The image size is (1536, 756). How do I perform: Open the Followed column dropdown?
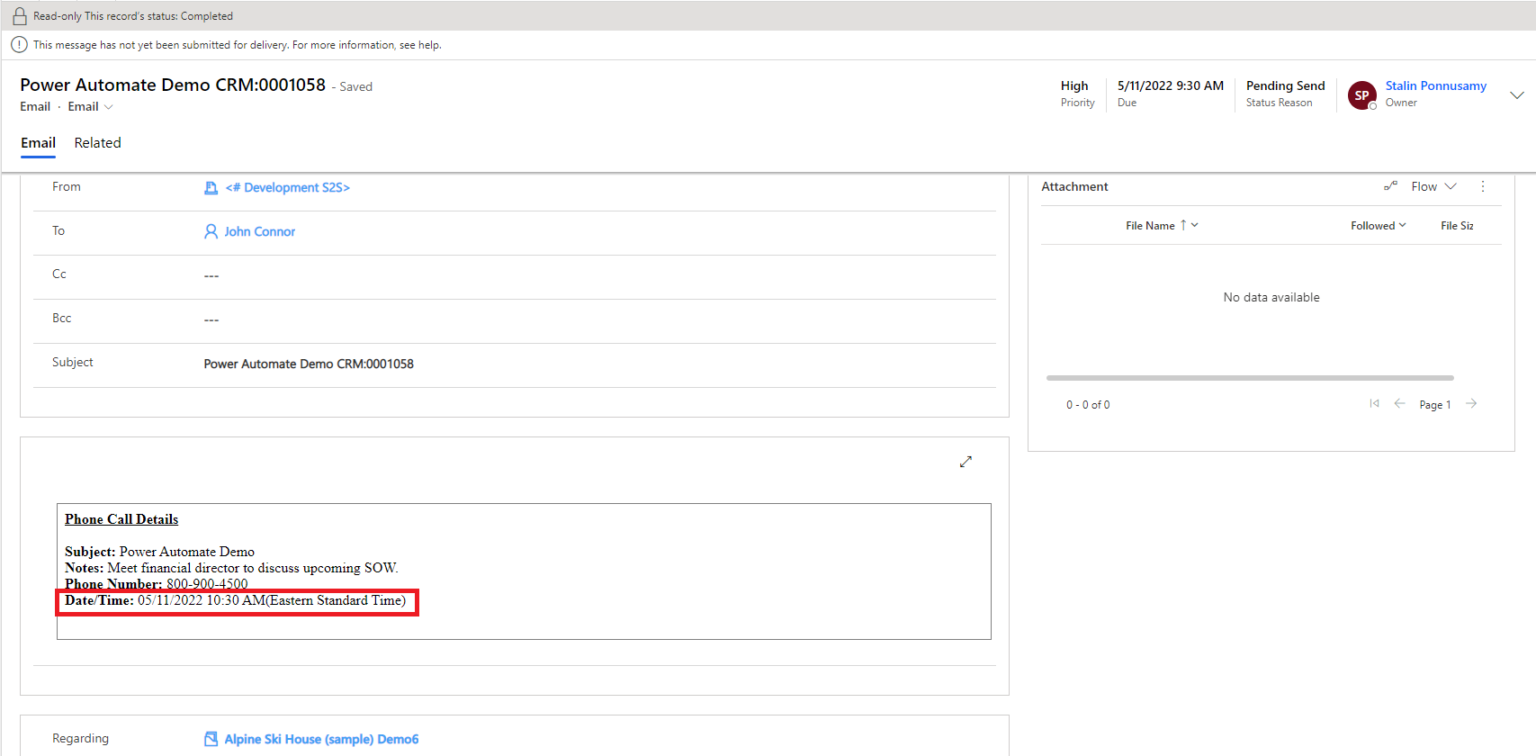(x=1402, y=225)
